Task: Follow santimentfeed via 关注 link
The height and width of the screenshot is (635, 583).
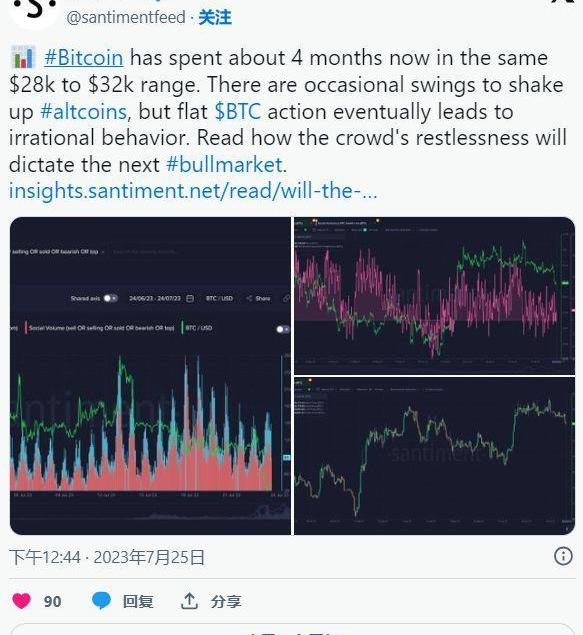Action: click(x=215, y=17)
